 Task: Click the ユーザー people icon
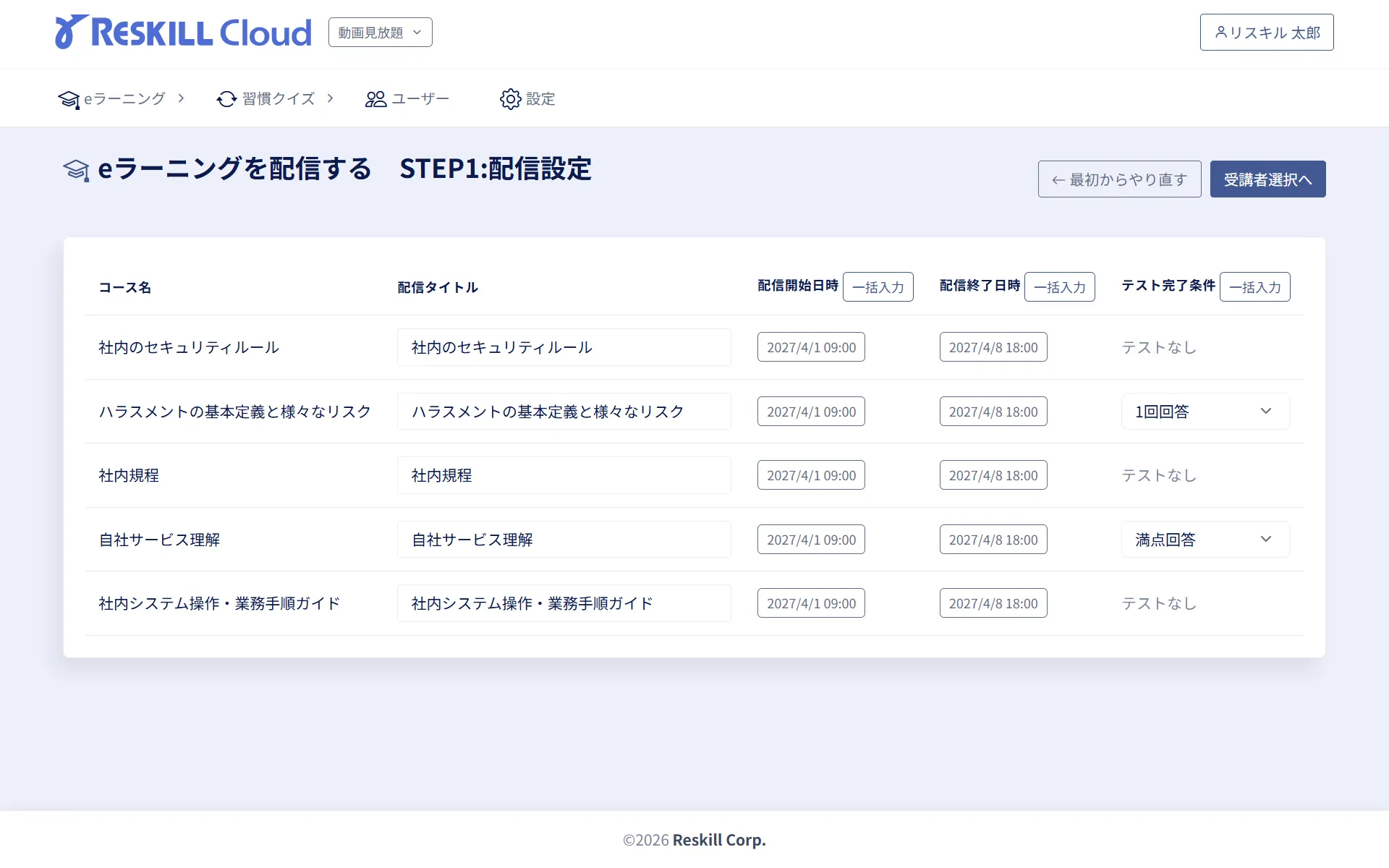coord(375,99)
